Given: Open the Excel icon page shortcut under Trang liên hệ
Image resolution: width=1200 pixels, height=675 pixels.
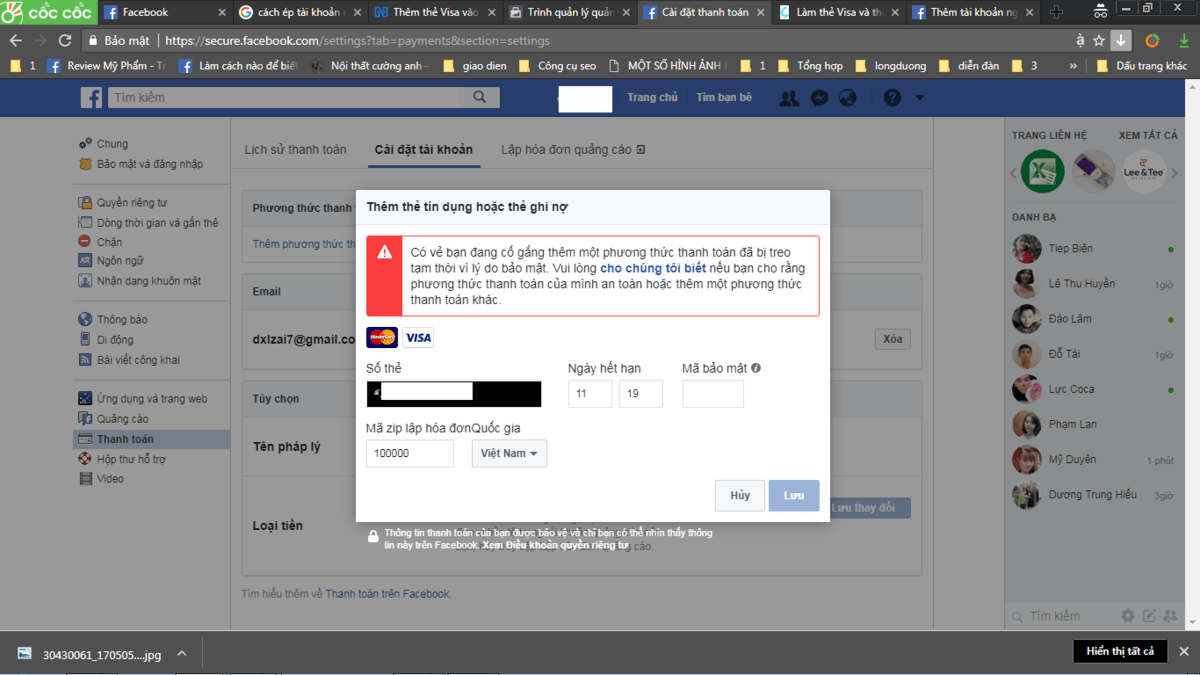Looking at the screenshot, I should [1042, 172].
